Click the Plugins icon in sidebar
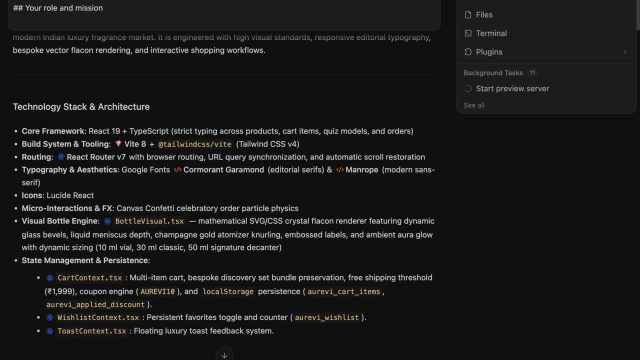640x360 pixels. click(468, 52)
